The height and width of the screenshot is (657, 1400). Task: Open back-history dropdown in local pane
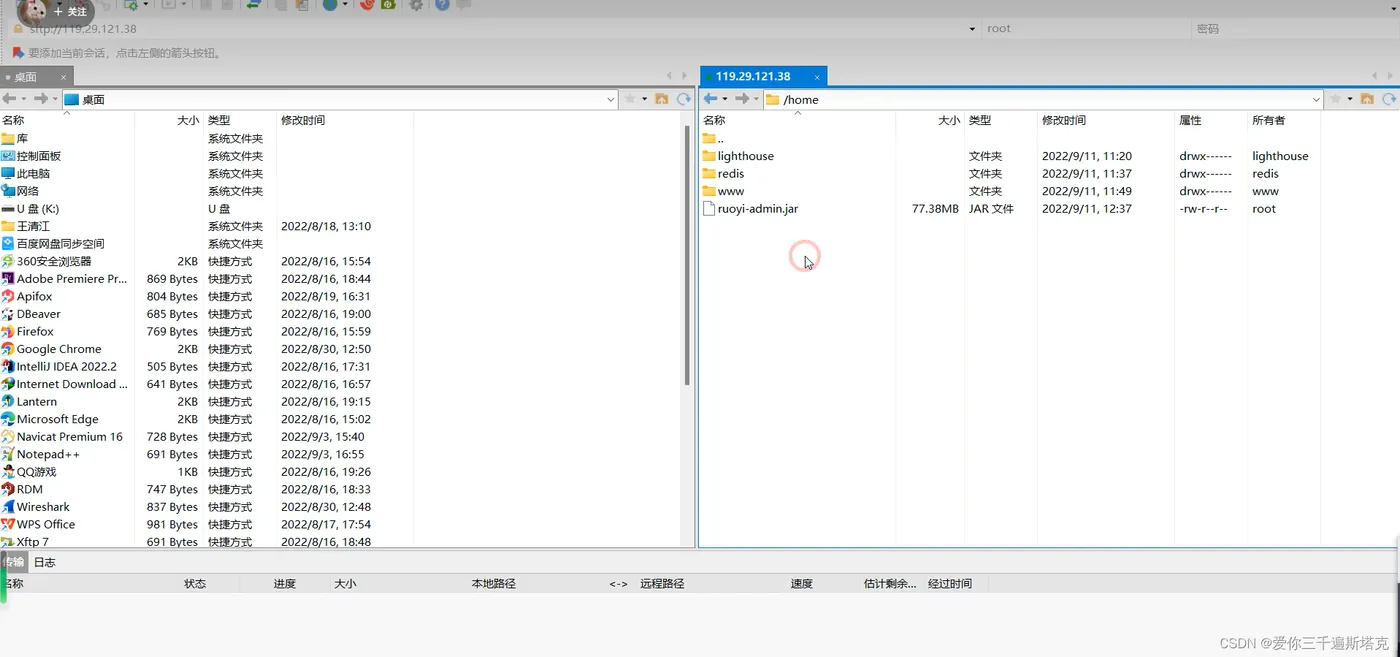(x=24, y=99)
